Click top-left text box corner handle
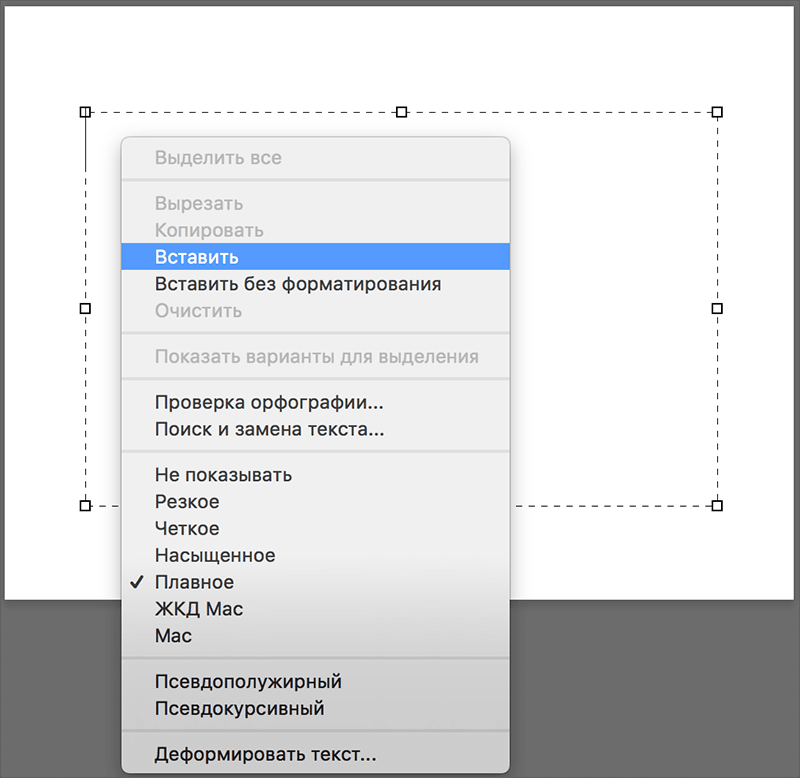 (x=85, y=112)
